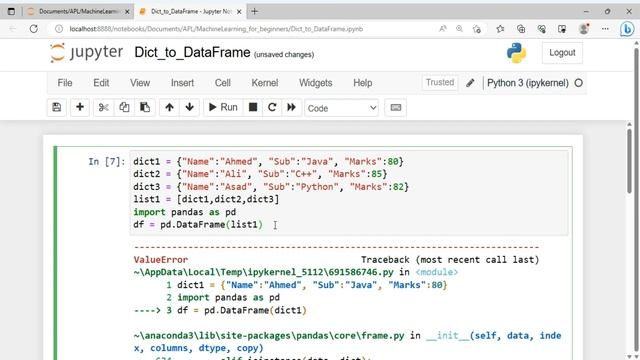Open browser Favorites star icon

500,29
